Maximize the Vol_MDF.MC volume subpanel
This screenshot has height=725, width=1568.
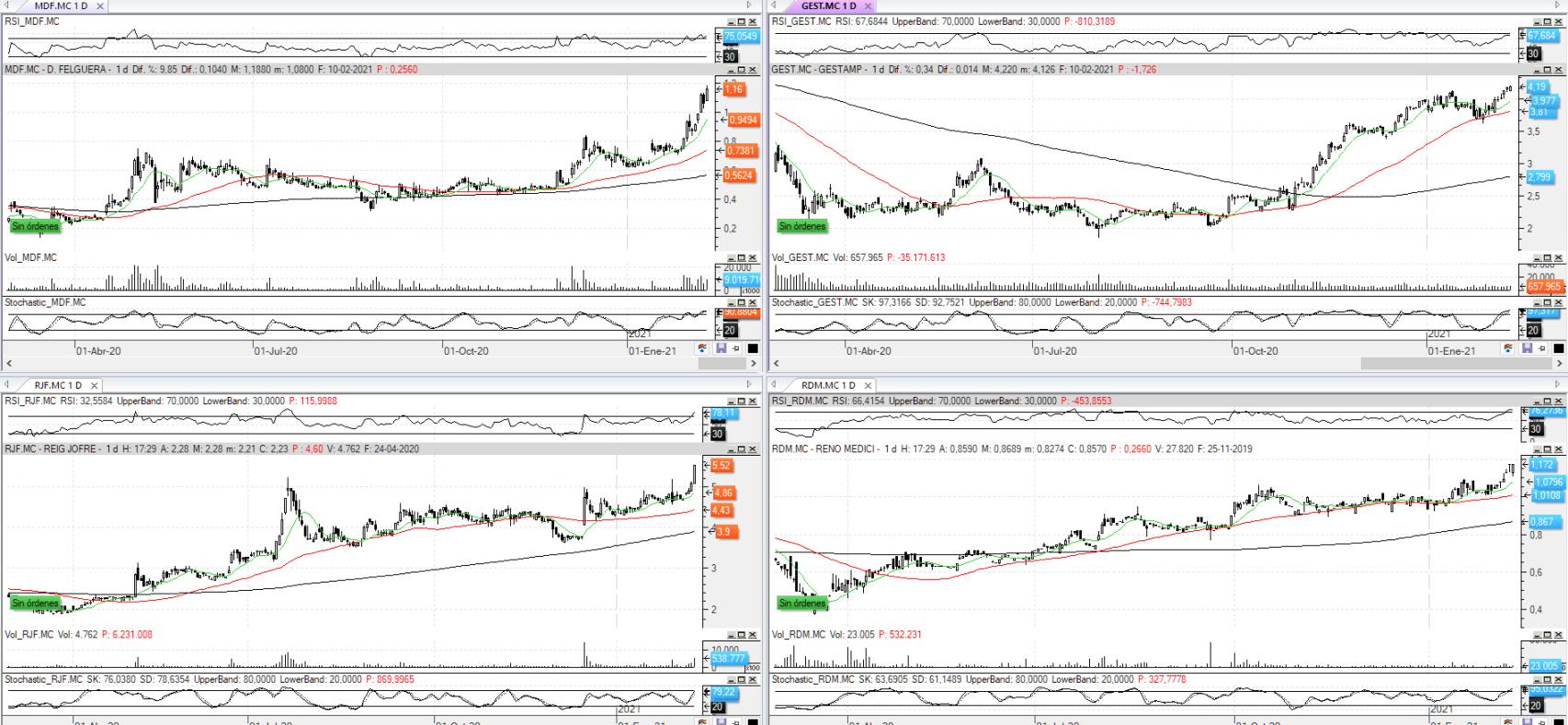tap(742, 258)
